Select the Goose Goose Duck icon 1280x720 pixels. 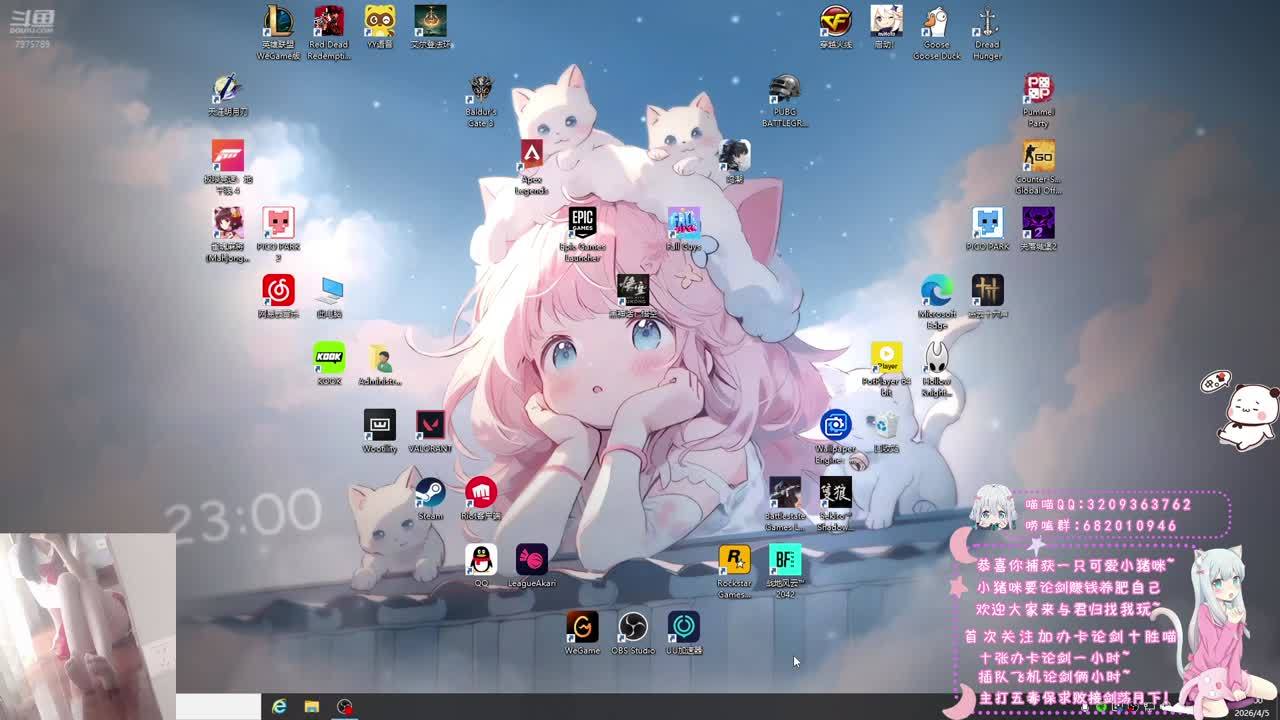pos(936,22)
